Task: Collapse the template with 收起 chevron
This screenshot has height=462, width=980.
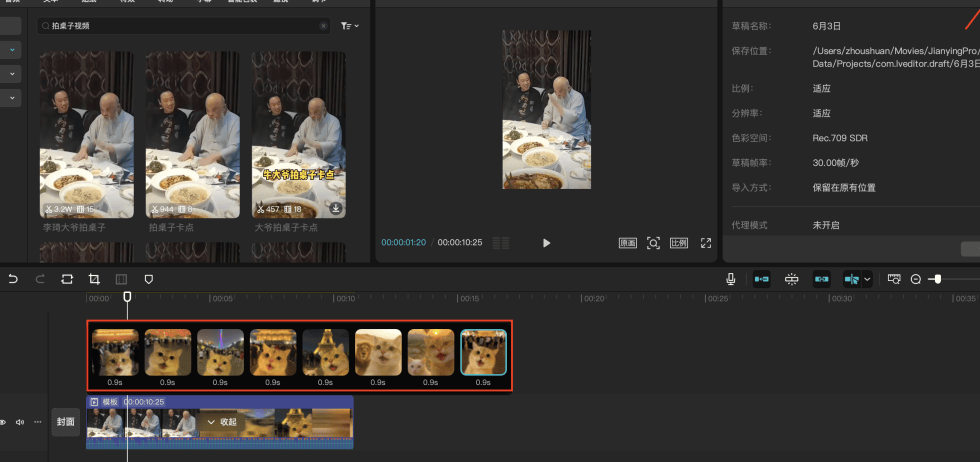Action: point(222,422)
